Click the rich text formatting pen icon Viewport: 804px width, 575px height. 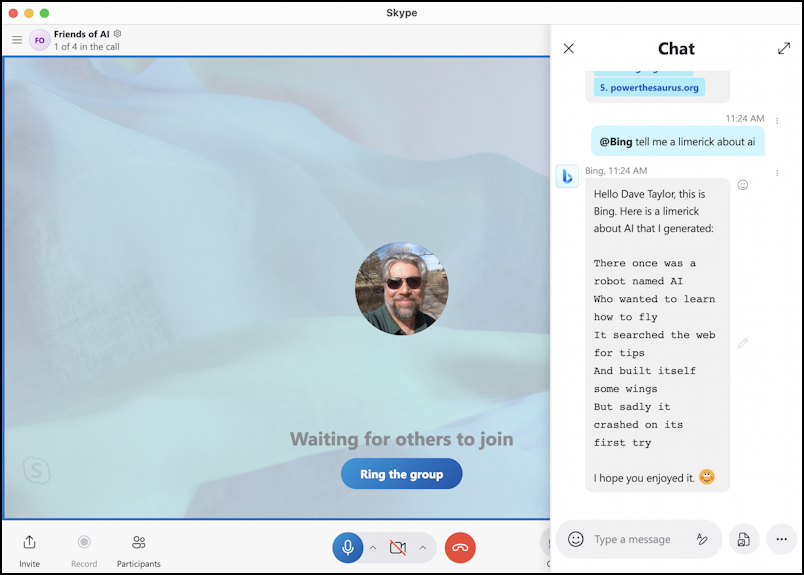click(702, 539)
